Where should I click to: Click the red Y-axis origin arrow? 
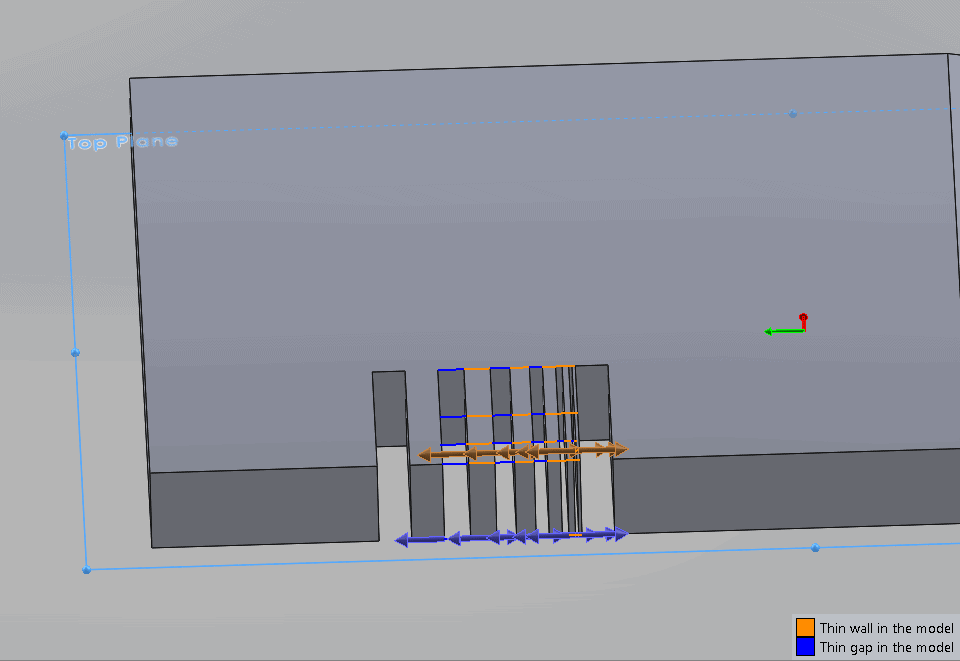click(x=802, y=319)
